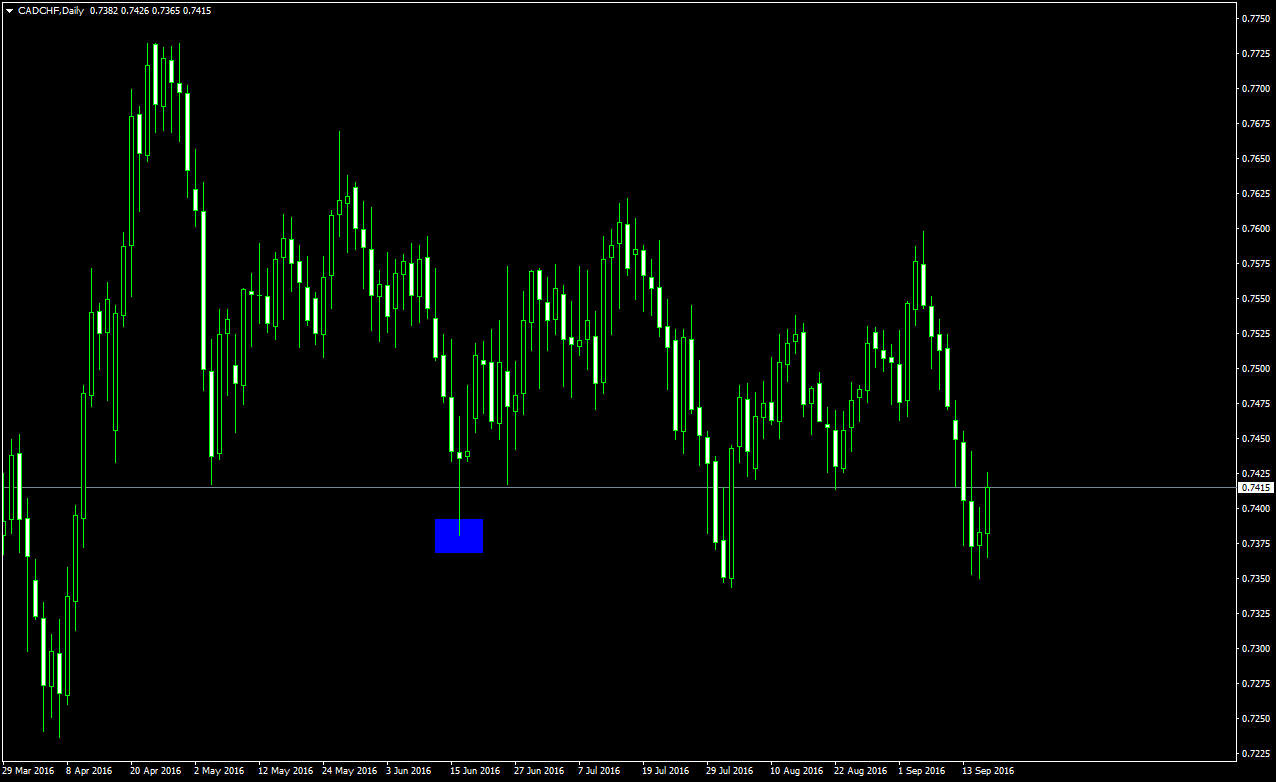Click the 0.7725 price axis label
Image resolution: width=1276 pixels, height=782 pixels.
tap(1256, 54)
